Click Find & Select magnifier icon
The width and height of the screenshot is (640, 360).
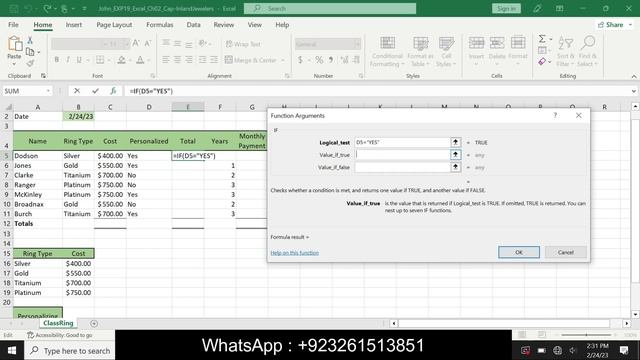point(588,43)
